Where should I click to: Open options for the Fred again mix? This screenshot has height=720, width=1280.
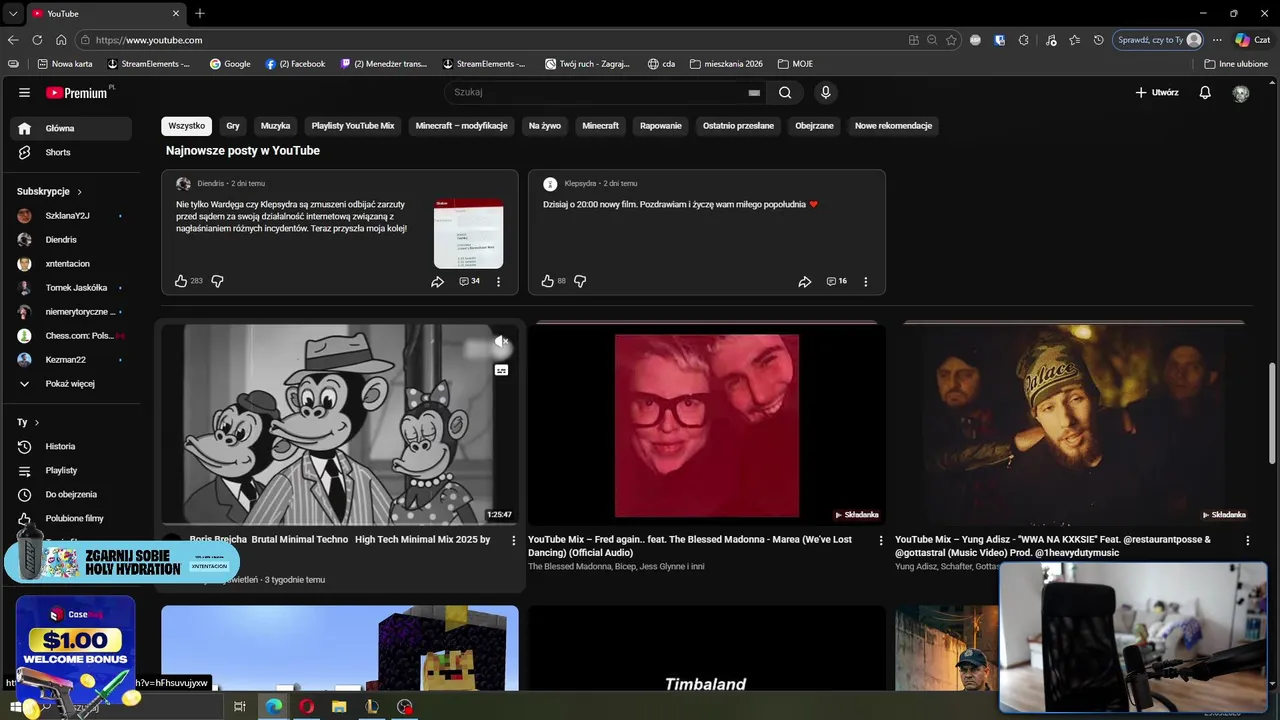click(x=881, y=540)
